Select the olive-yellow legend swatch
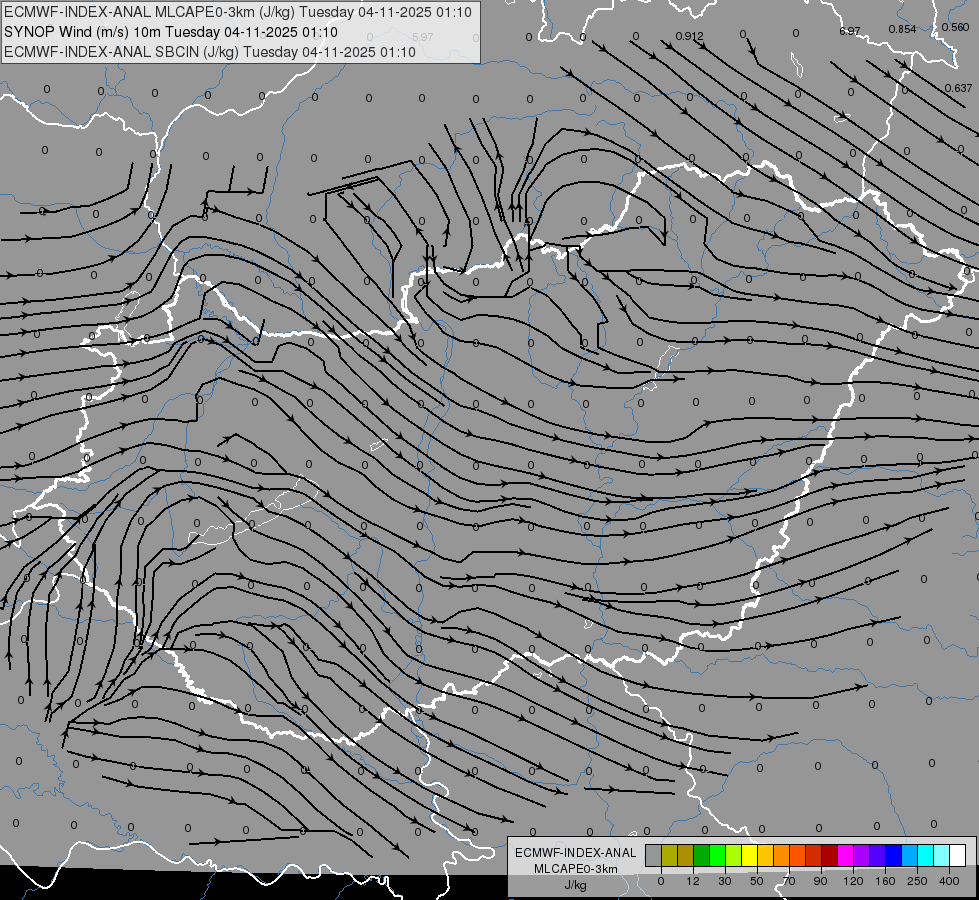The width and height of the screenshot is (979, 900). (x=669, y=855)
